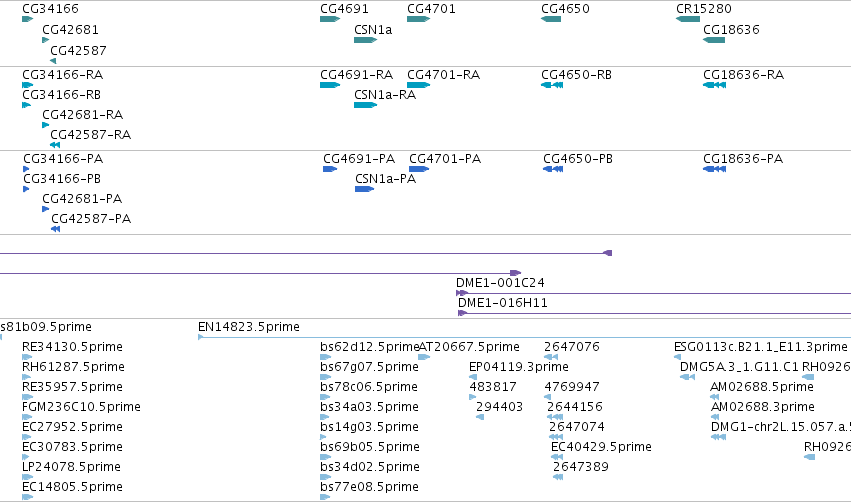Select the CG34166 gene arrow glyph
This screenshot has height=502, width=851.
27,19
